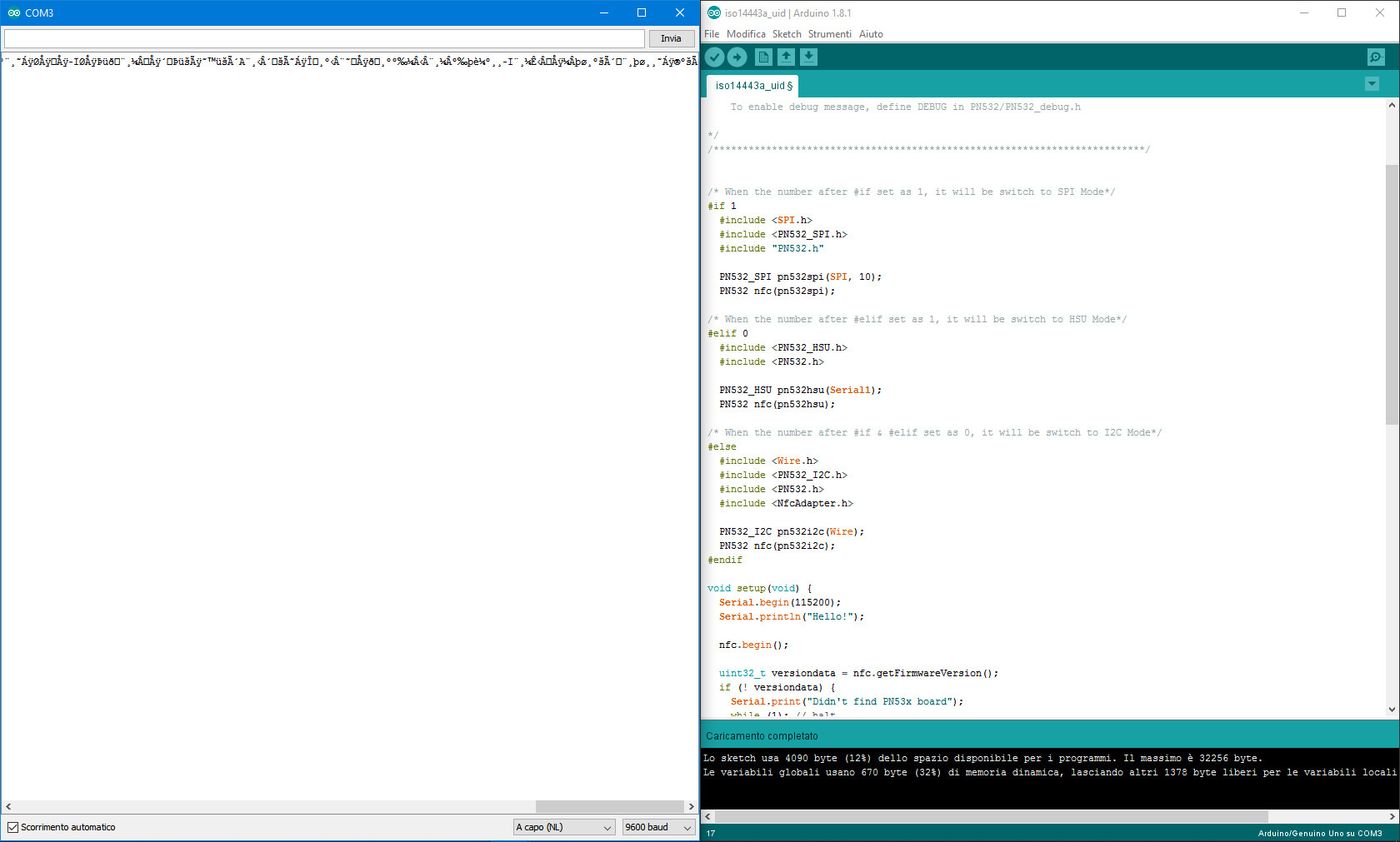Click the '#include <Wire.h>' line
This screenshot has height=842, width=1400.
[x=768, y=461]
